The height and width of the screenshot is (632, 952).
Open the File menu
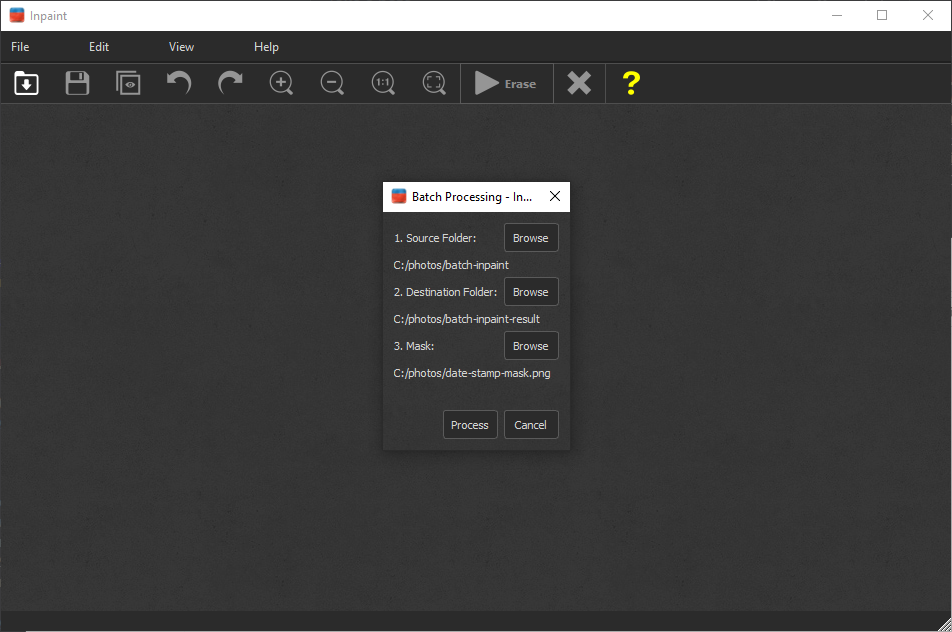pos(19,46)
